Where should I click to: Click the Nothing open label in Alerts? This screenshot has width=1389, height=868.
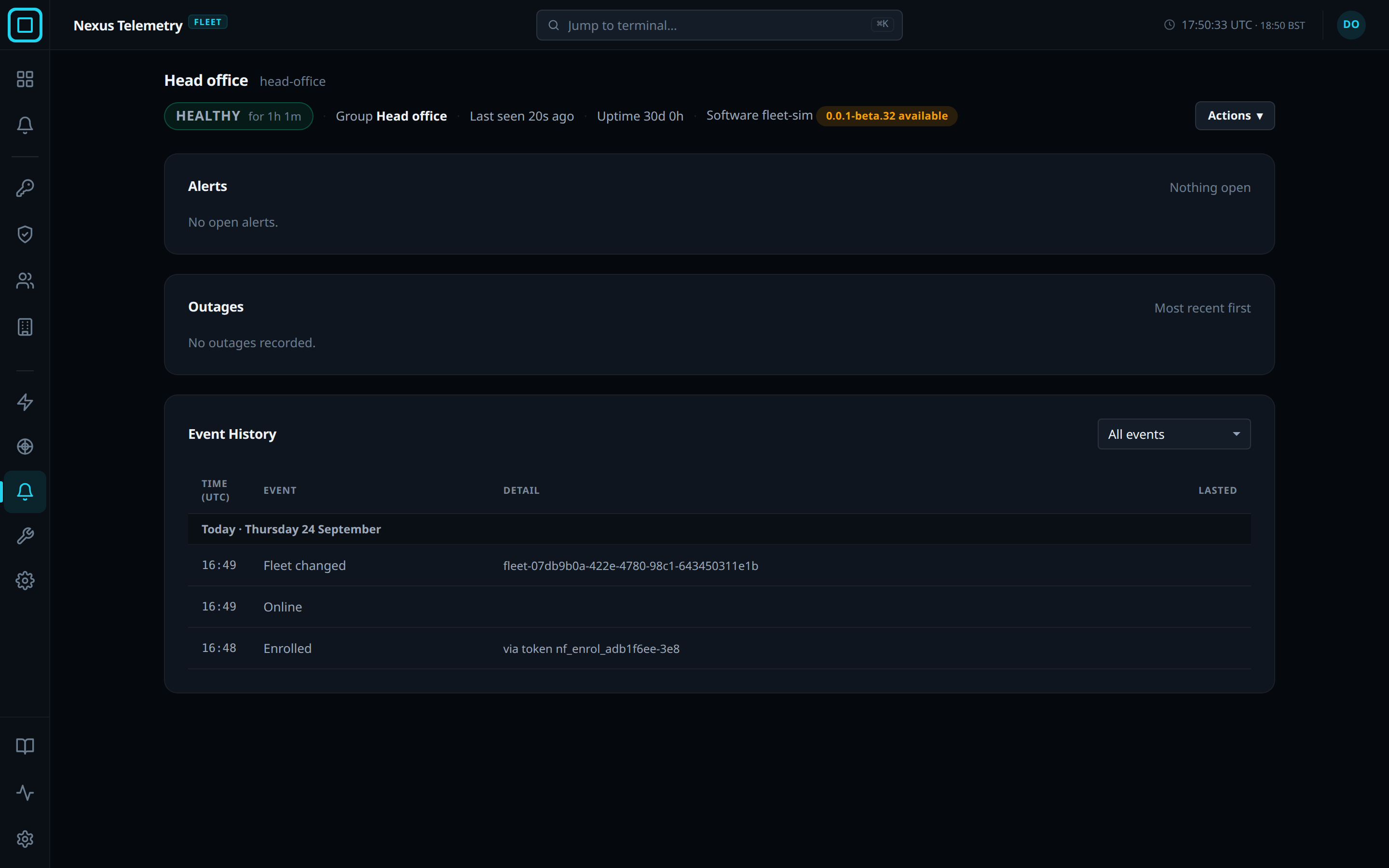pyautogui.click(x=1210, y=188)
